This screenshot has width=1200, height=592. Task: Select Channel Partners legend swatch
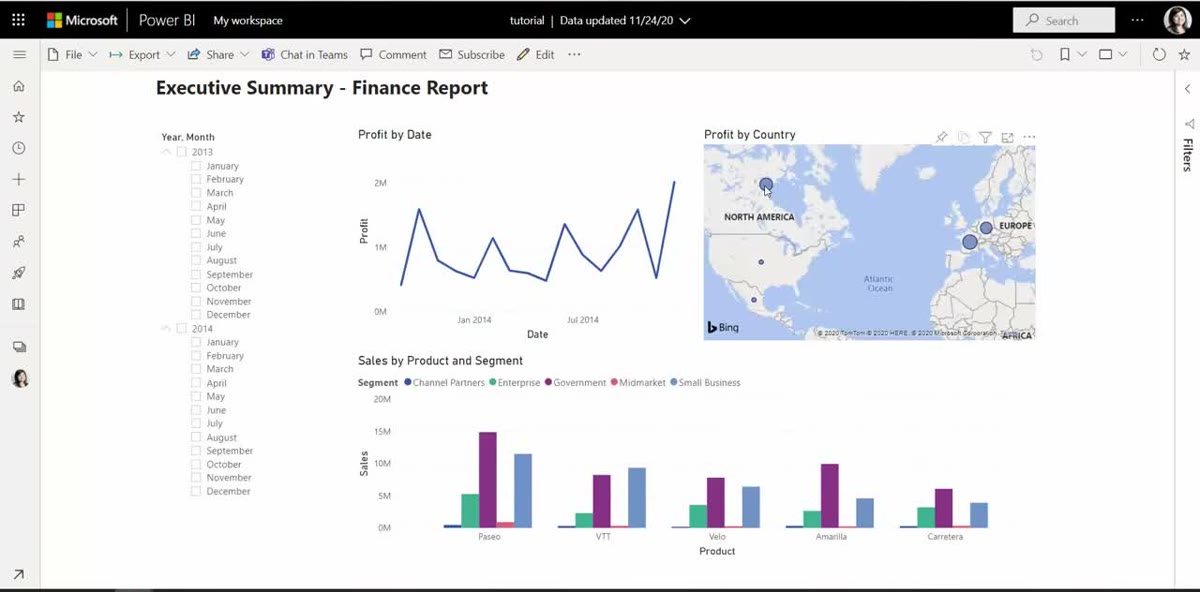click(407, 383)
